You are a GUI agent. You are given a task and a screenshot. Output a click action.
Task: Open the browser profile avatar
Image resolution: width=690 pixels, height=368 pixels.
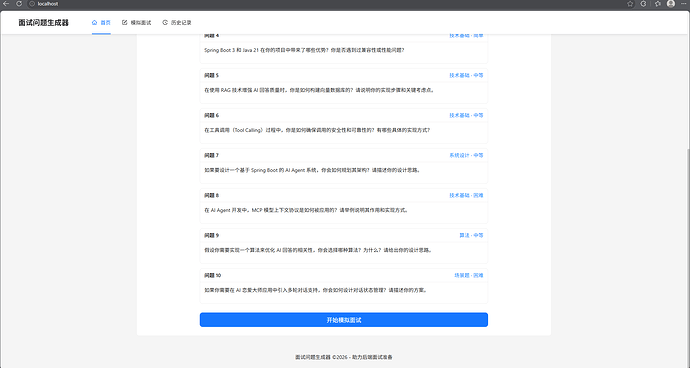tap(671, 4)
